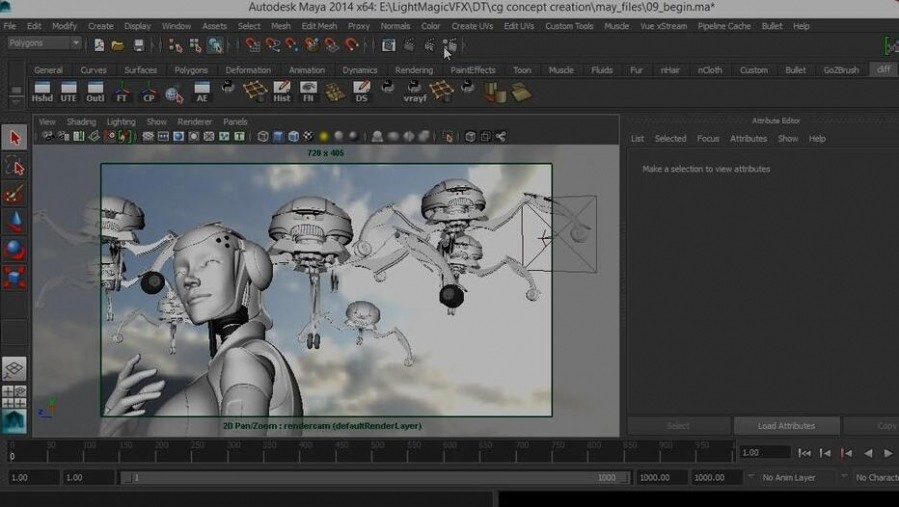Open the viewport Renderer menu
This screenshot has height=507, width=899.
[194, 122]
